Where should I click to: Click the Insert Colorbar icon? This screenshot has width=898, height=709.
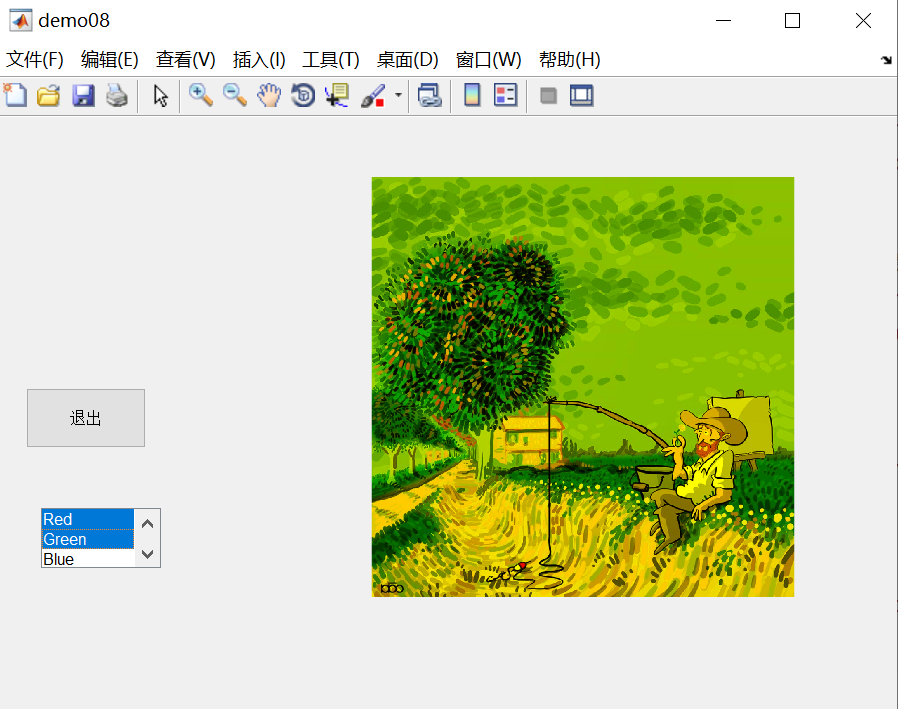coord(472,95)
